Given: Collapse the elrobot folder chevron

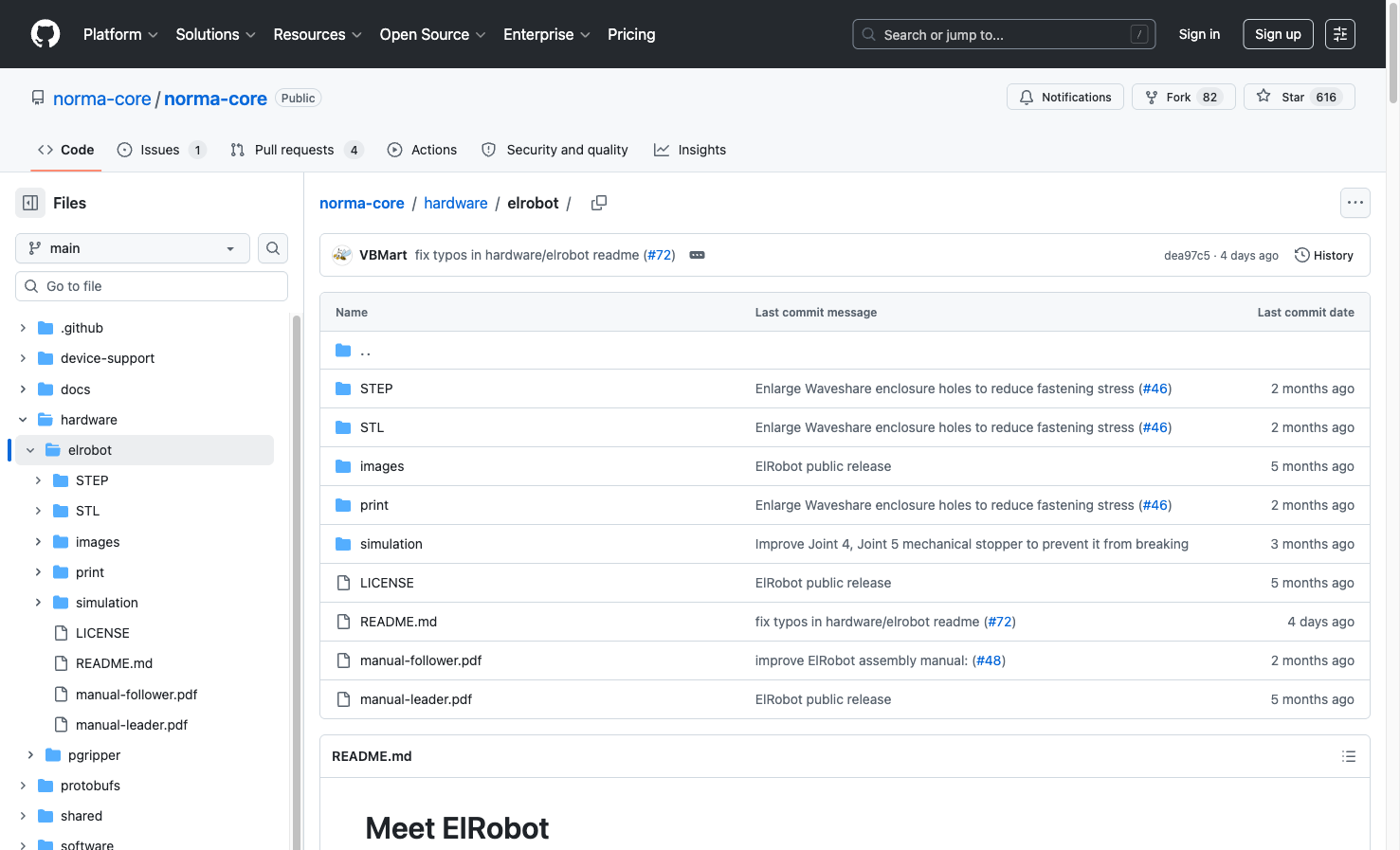Looking at the screenshot, I should 30,450.
